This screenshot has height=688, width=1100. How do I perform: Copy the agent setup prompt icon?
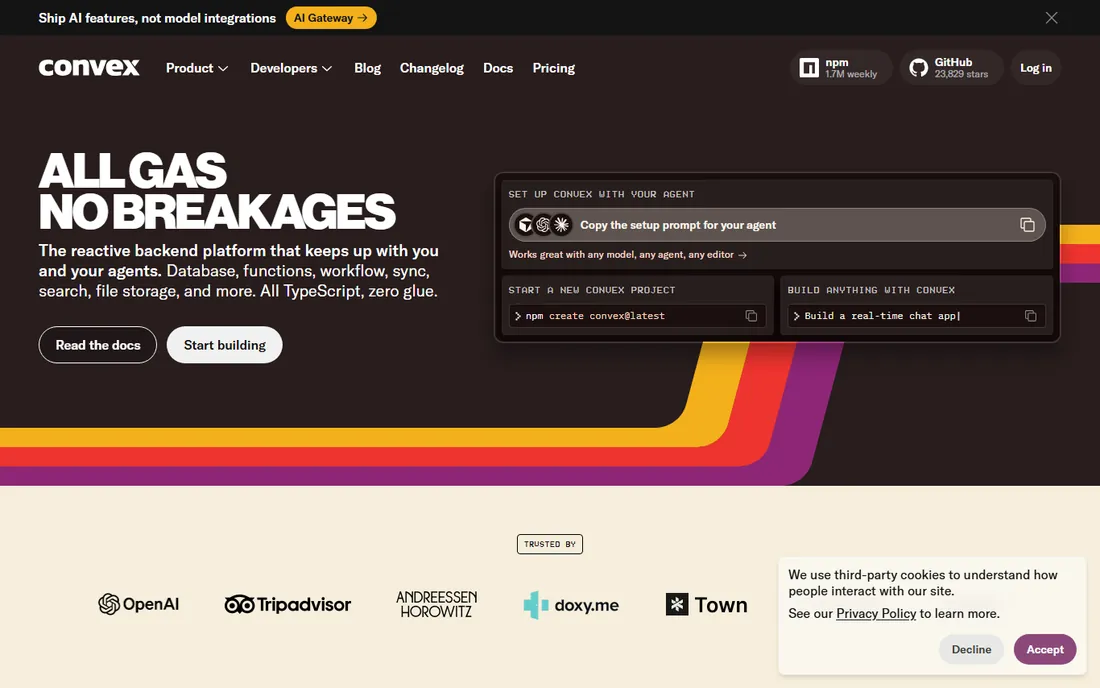1027,224
